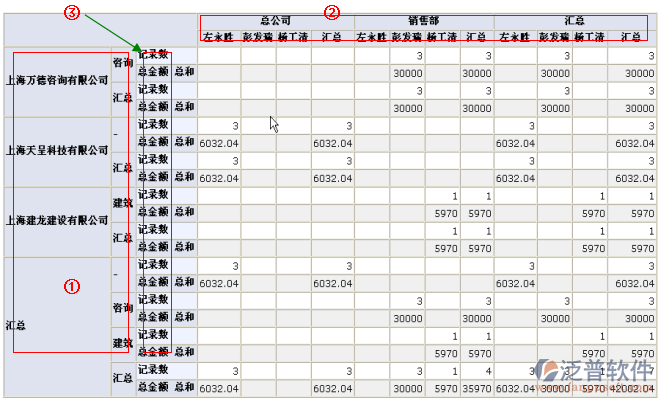663x403 pixels.
Task: Click 汇总 sub-header under 销售部
Action: [x=476, y=37]
